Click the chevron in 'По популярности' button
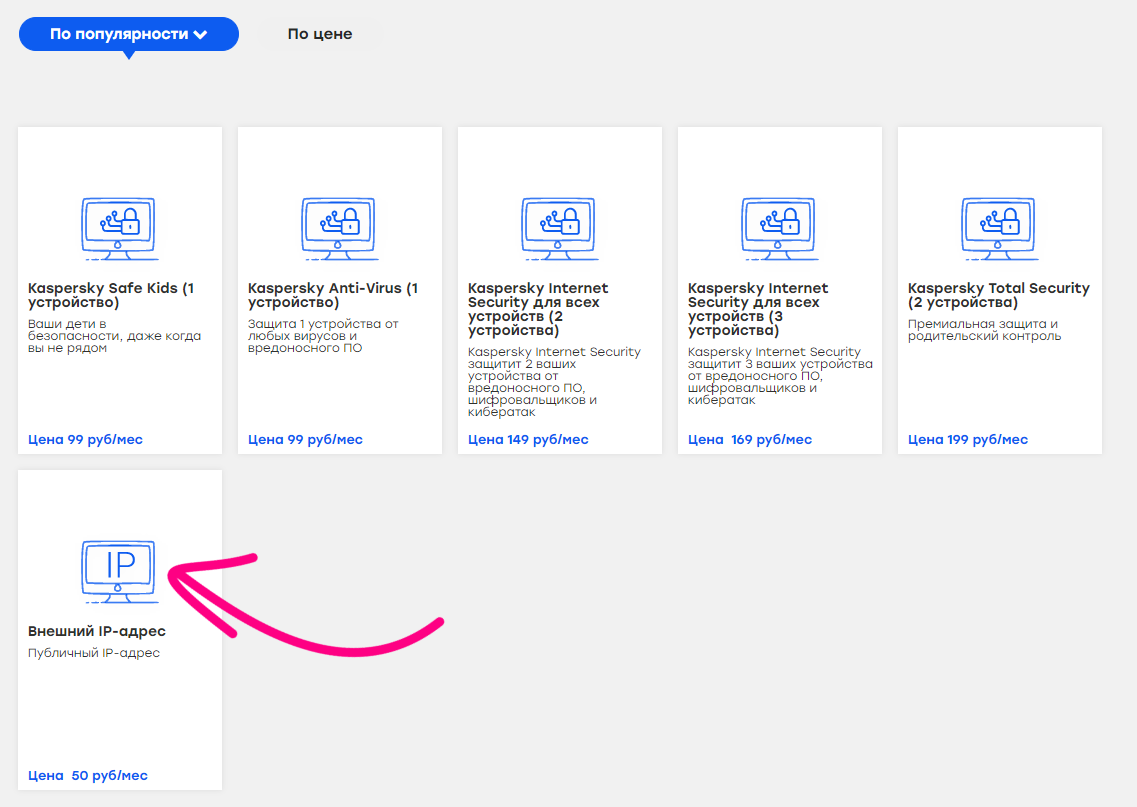The image size is (1137, 807). pyautogui.click(x=200, y=34)
